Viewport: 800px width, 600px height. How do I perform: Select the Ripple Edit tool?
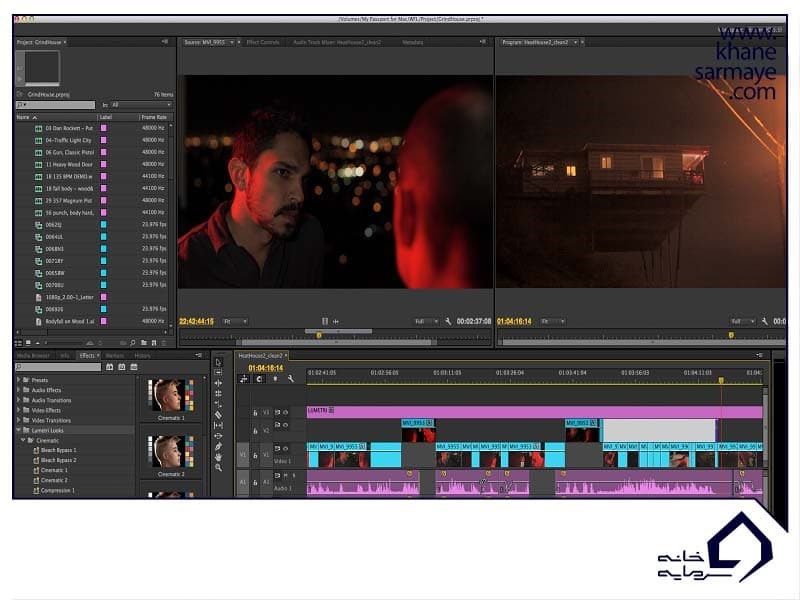click(x=218, y=383)
